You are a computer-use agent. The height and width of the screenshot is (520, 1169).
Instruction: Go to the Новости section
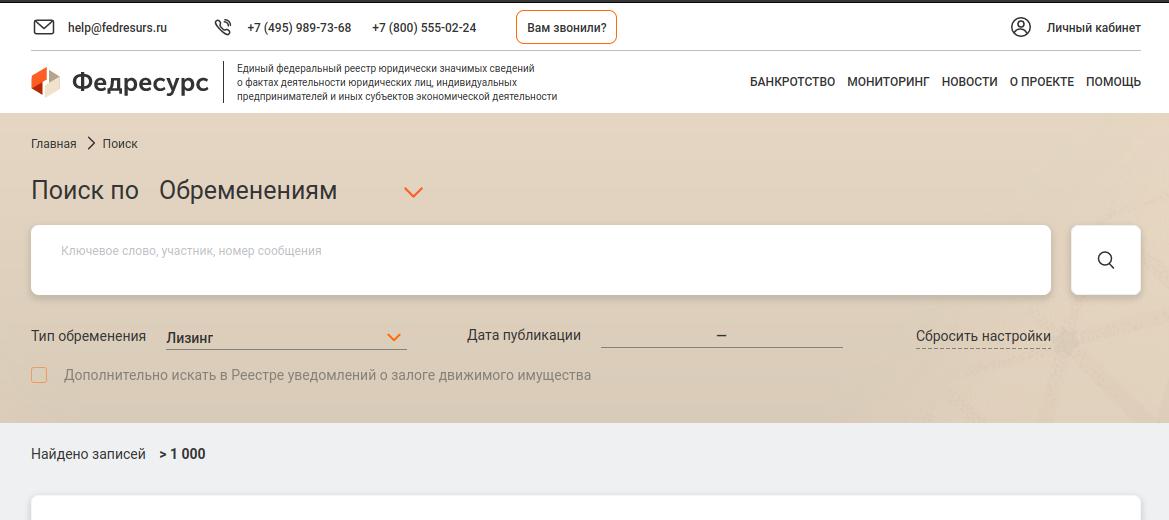click(969, 82)
